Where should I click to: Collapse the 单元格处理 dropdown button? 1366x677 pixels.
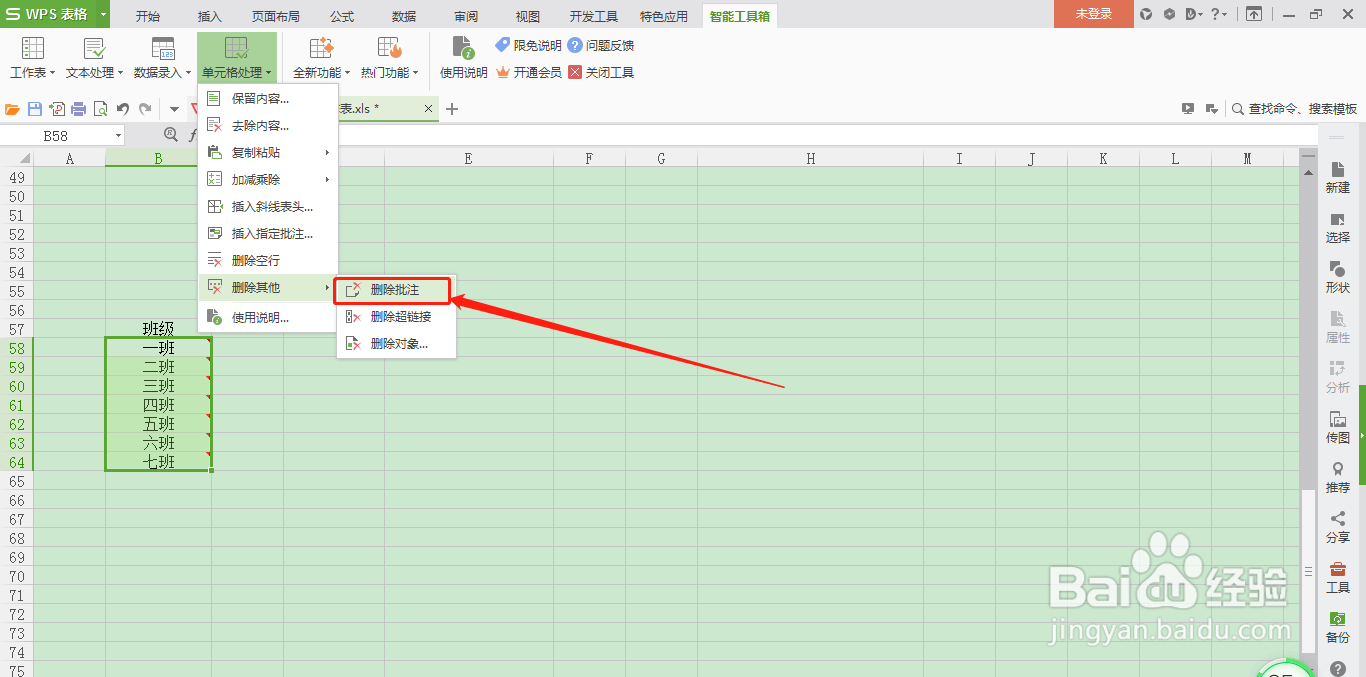237,58
